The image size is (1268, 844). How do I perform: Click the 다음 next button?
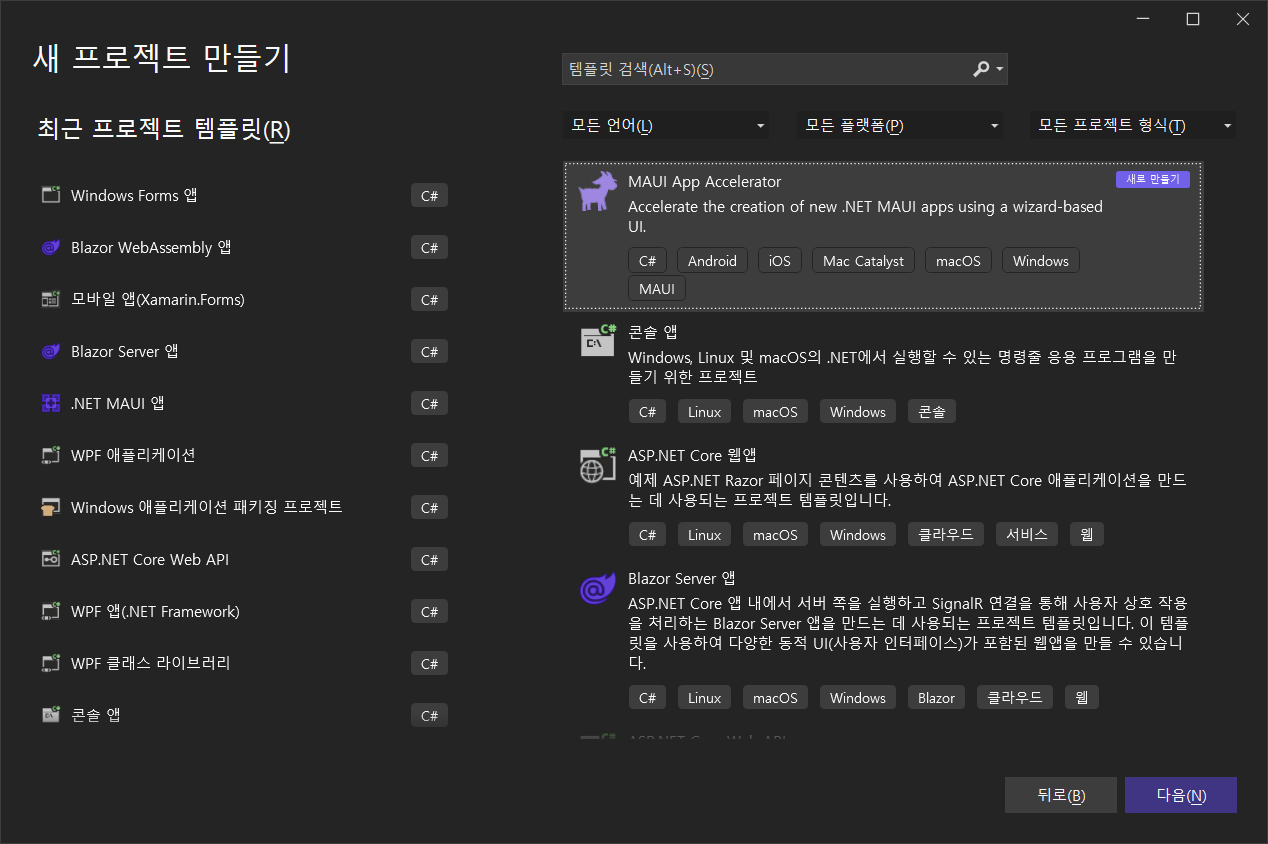pos(1181,795)
